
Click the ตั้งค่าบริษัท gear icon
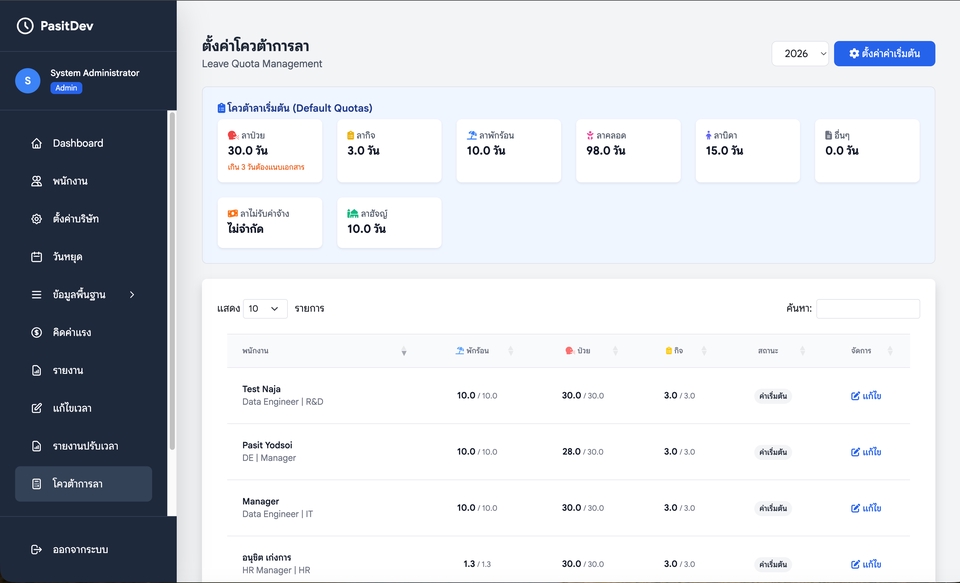tap(37, 219)
